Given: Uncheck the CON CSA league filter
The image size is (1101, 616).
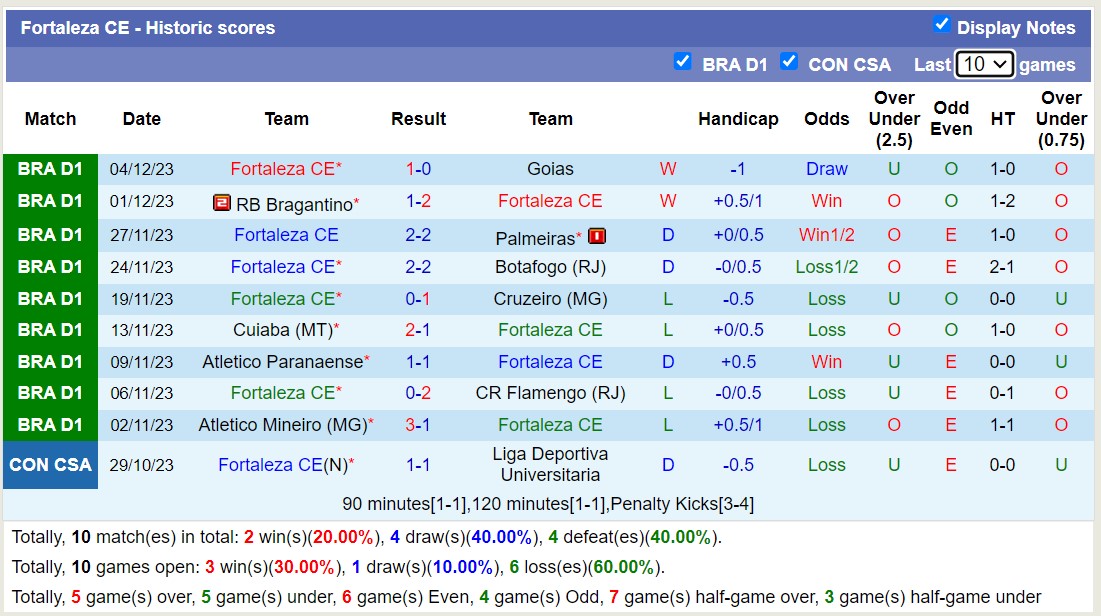Looking at the screenshot, I should [x=789, y=62].
